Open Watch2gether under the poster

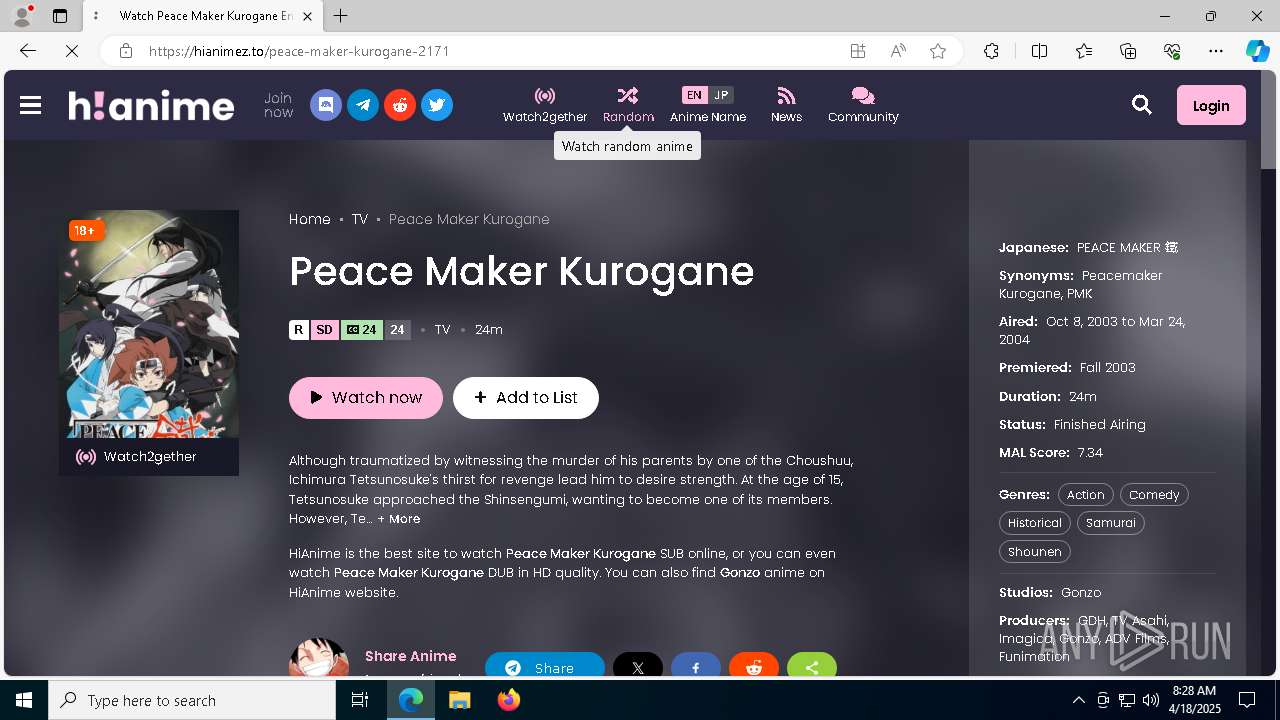149,457
